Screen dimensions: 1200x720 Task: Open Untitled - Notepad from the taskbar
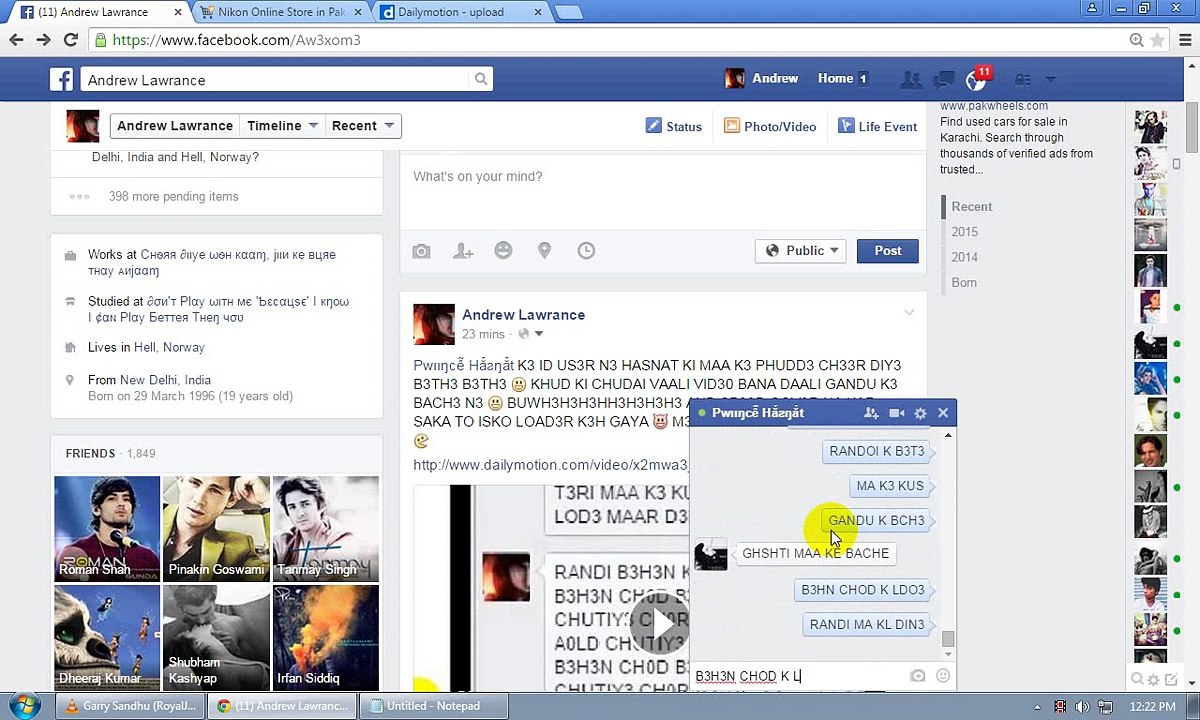coord(433,706)
